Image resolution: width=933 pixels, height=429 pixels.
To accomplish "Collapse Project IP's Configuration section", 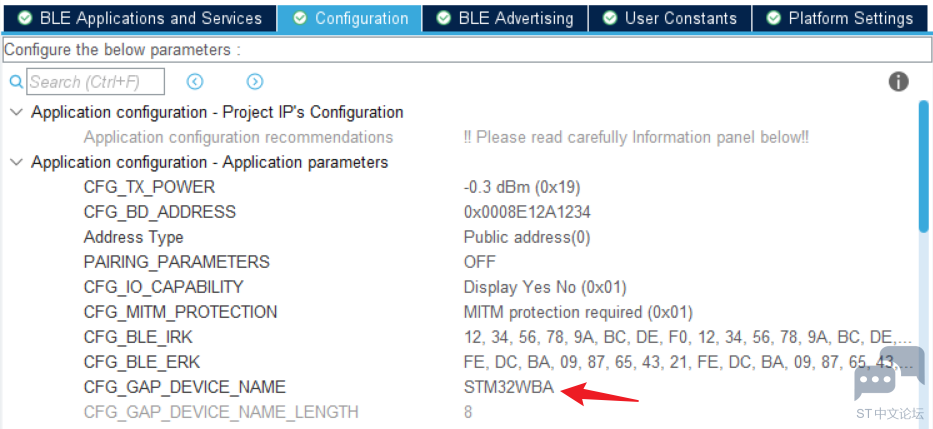I will 18,112.
